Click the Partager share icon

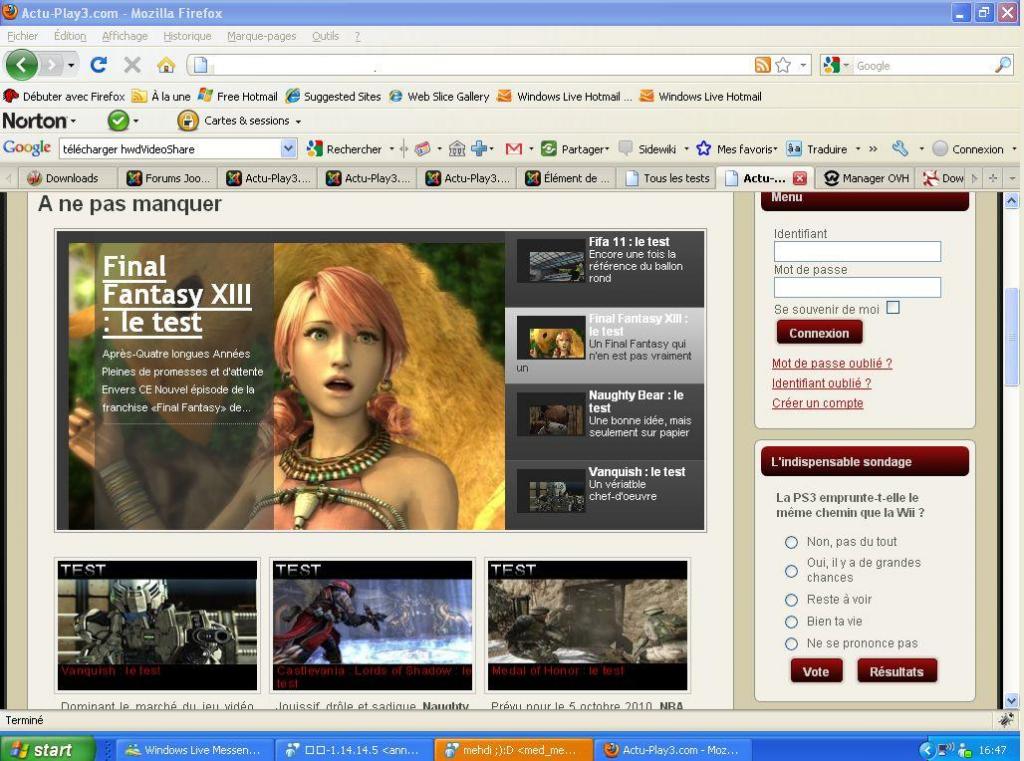(549, 149)
